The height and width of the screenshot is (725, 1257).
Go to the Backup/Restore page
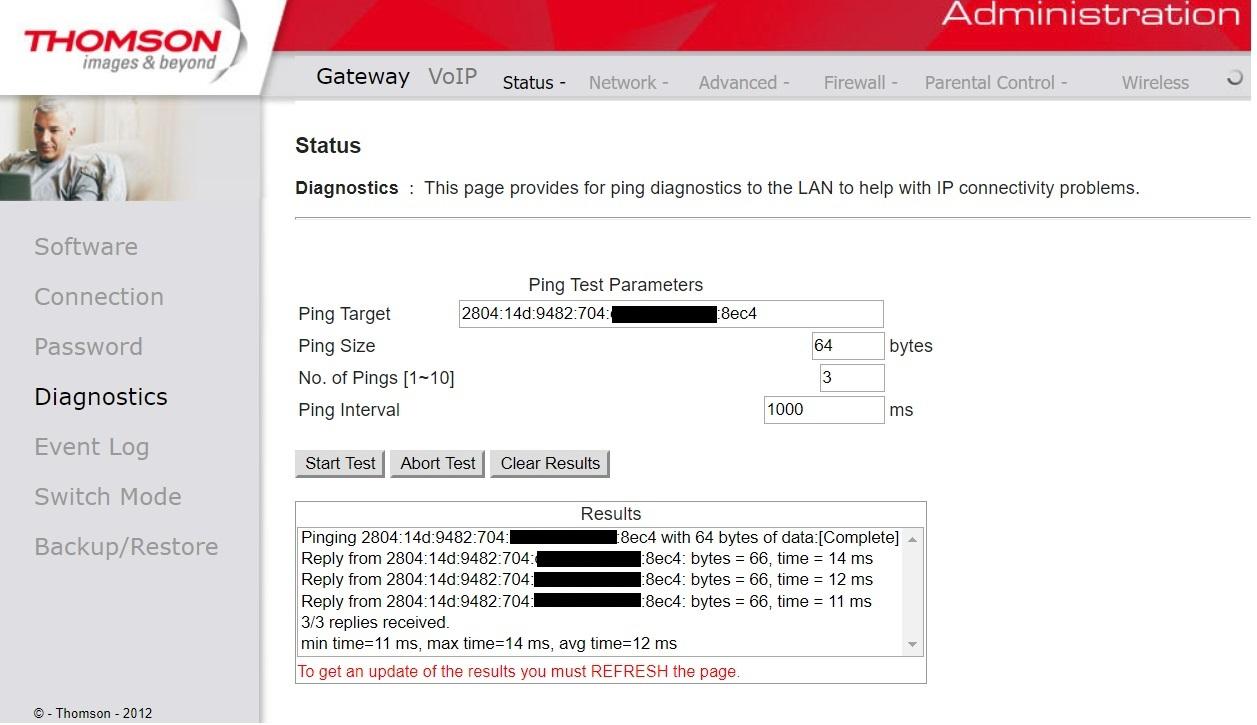(x=126, y=547)
